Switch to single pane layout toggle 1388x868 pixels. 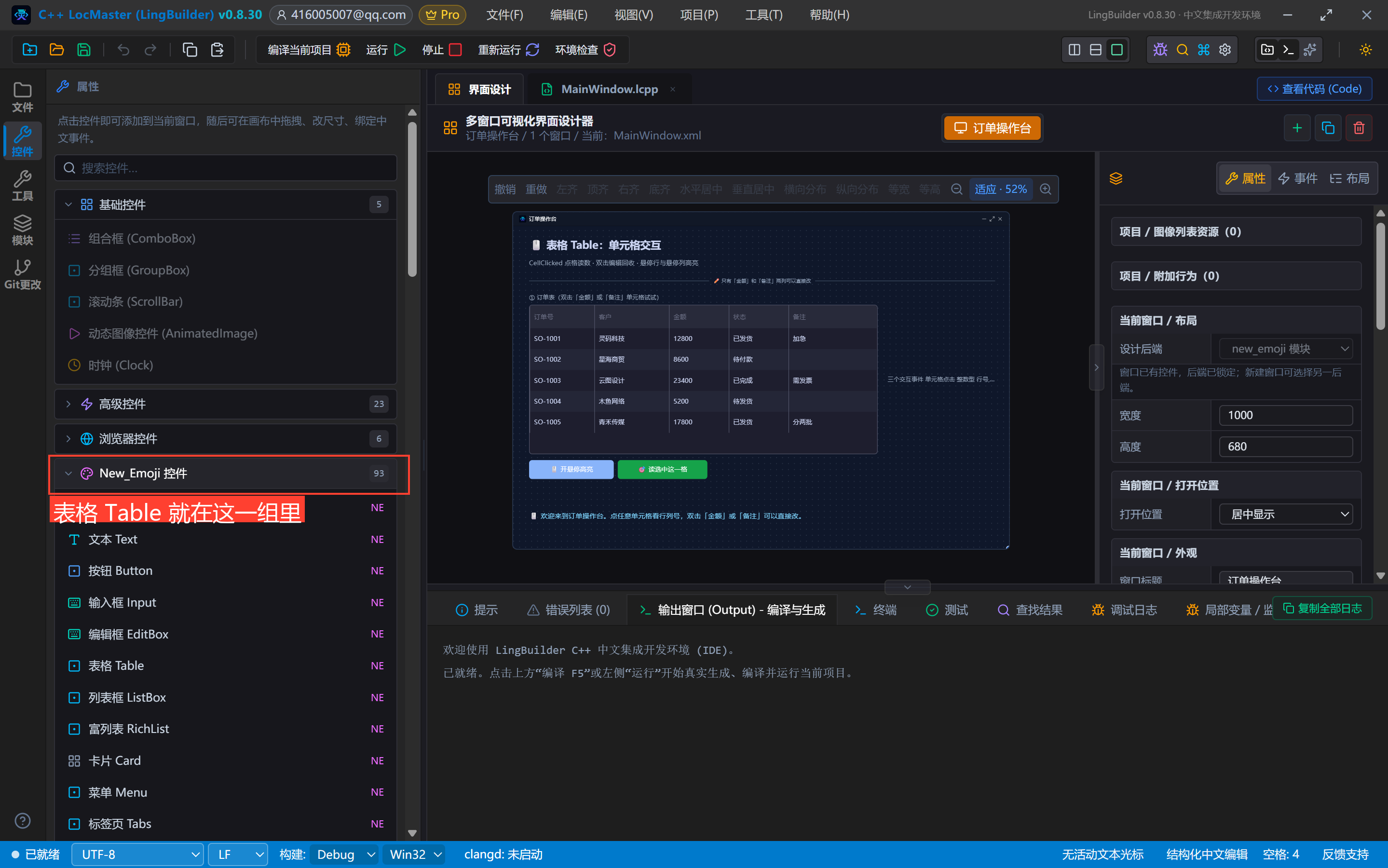click(x=1117, y=50)
